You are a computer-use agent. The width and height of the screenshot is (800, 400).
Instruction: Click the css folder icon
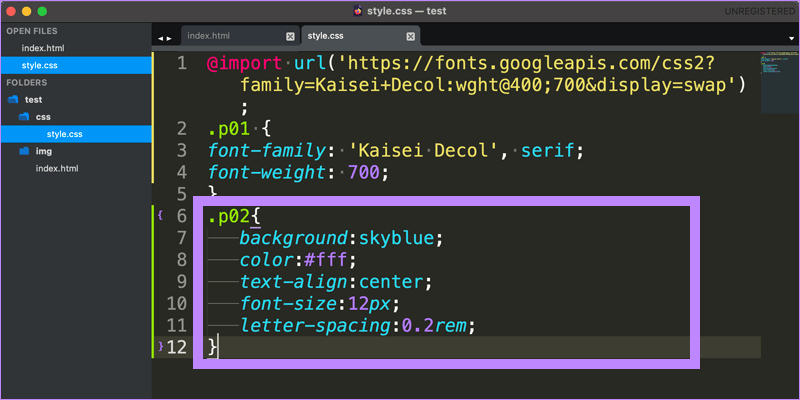pyautogui.click(x=26, y=117)
